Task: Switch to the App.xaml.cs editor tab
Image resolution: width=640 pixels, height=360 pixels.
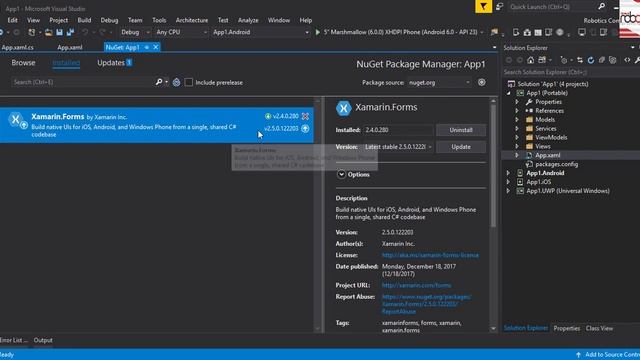Action: (x=18, y=47)
